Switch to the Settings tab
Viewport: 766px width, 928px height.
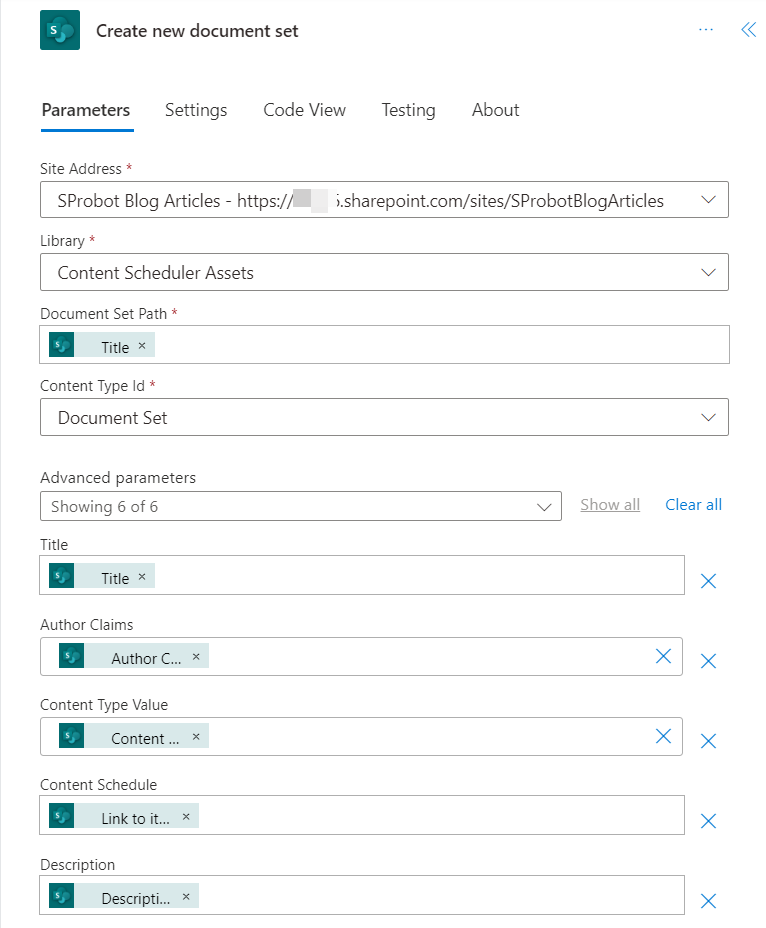point(196,110)
